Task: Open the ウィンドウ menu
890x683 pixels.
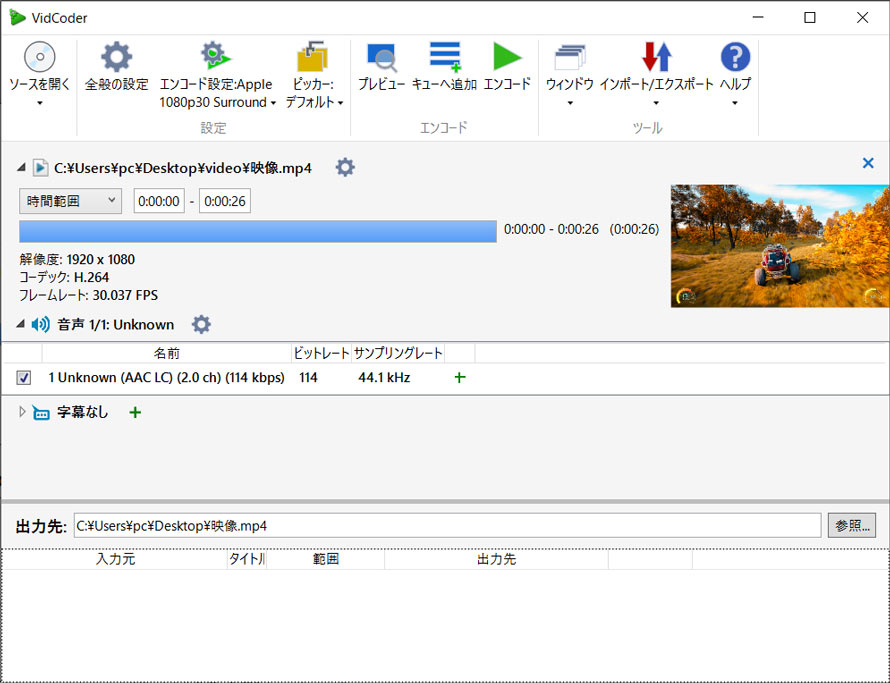Action: tap(570, 74)
